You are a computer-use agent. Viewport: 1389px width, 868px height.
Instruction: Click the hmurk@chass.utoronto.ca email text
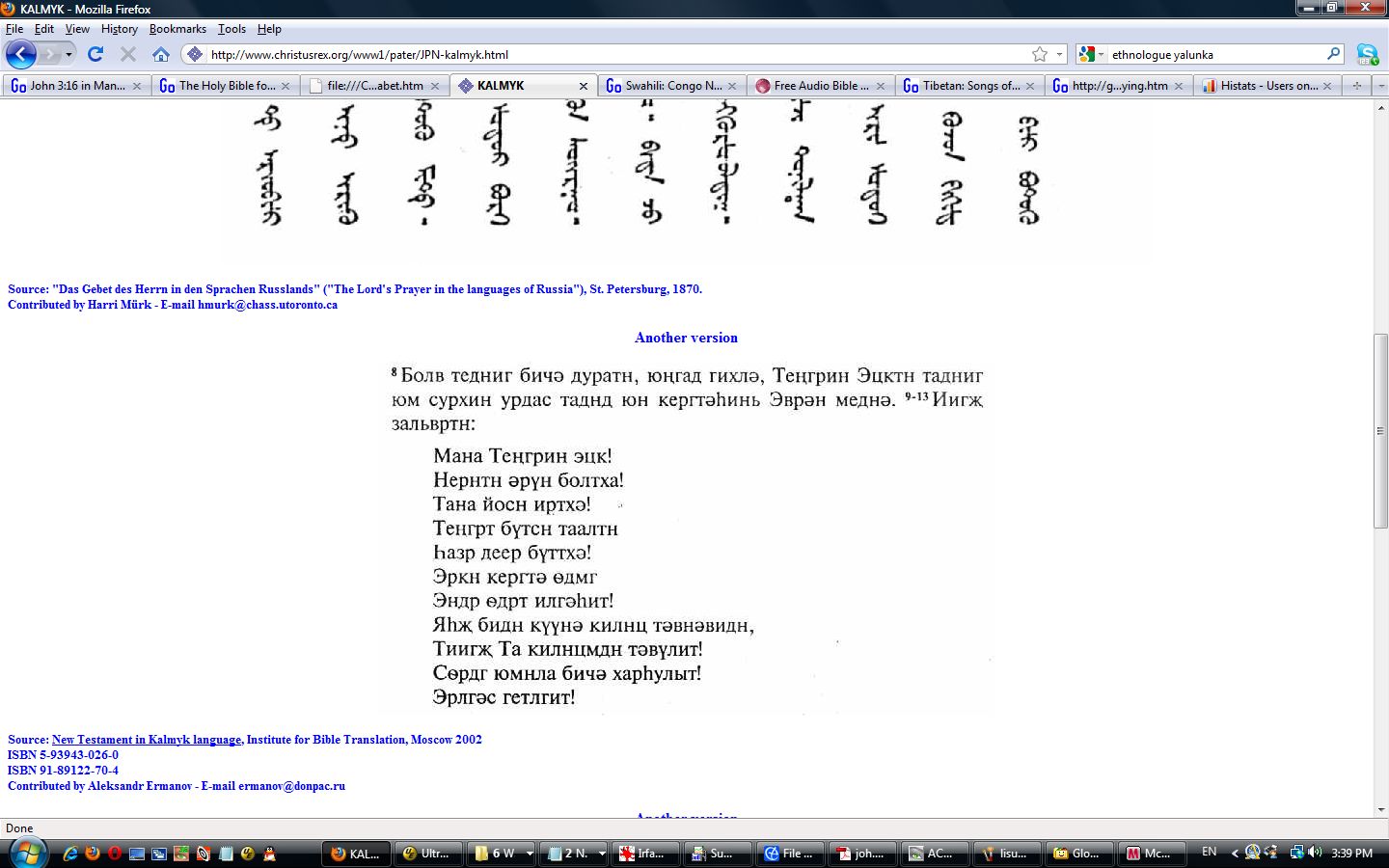(267, 305)
